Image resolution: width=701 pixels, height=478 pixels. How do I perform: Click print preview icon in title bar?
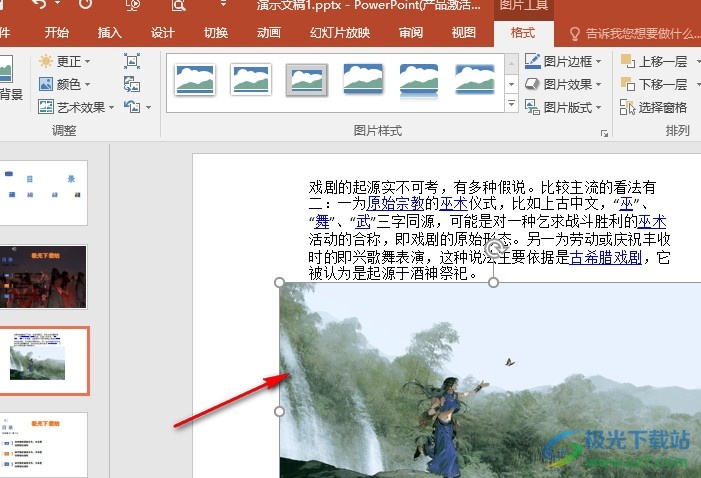[x=178, y=4]
